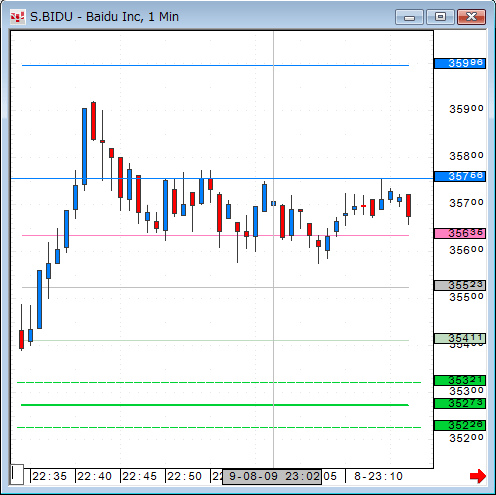
Task: Click the 35700 price axis value
Action: click(466, 203)
